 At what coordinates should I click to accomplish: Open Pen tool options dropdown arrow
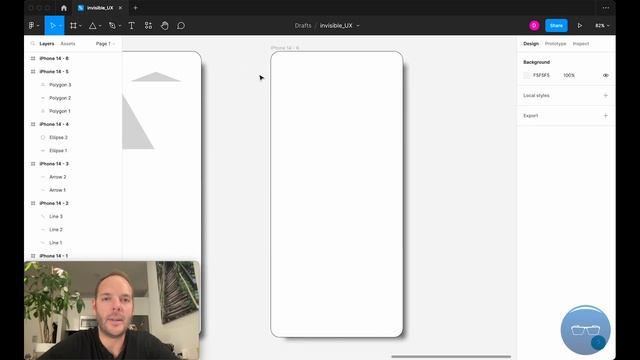pos(120,26)
